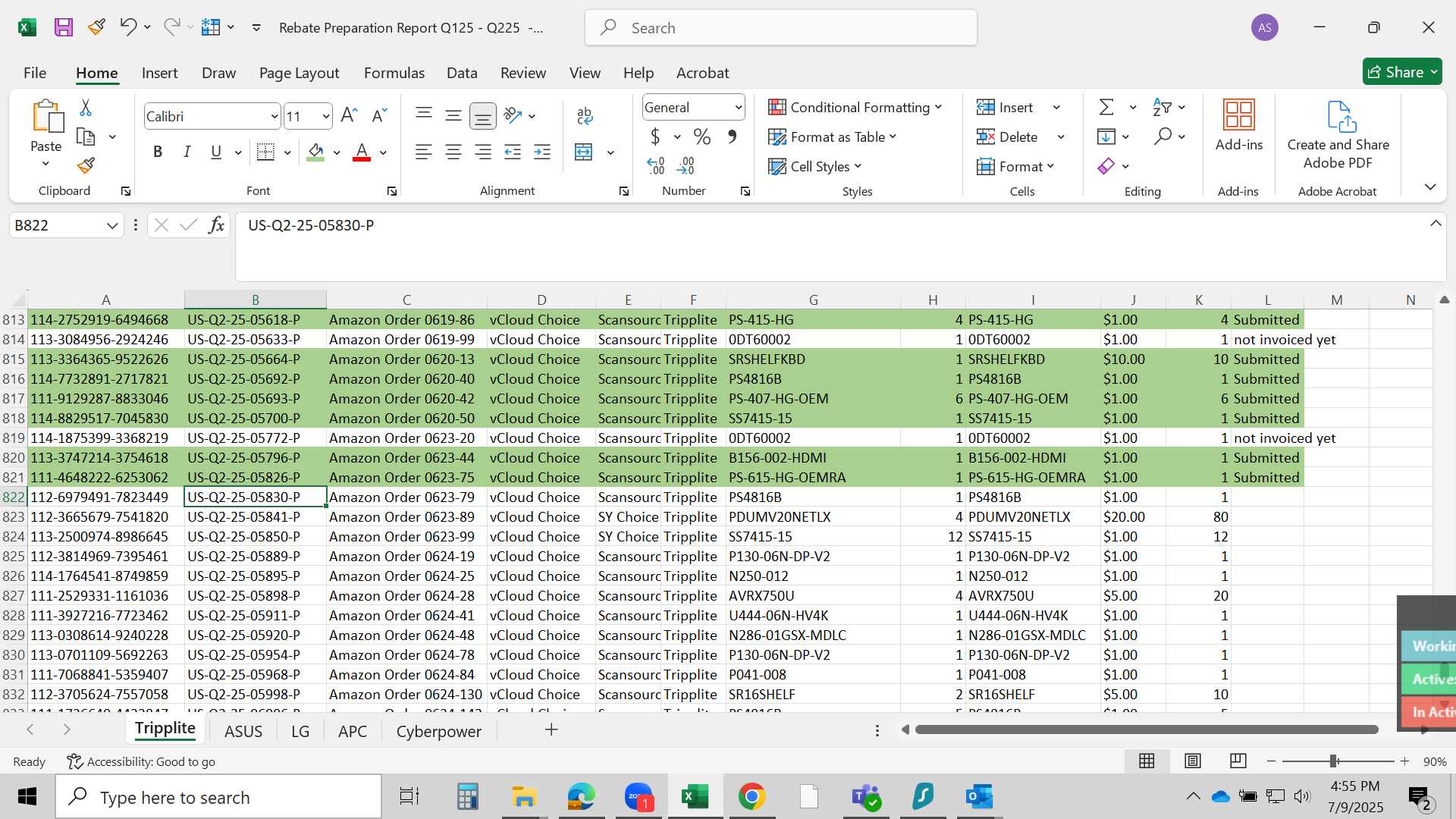Click the Orientation text angle icon
The image size is (1456, 819).
(x=513, y=115)
